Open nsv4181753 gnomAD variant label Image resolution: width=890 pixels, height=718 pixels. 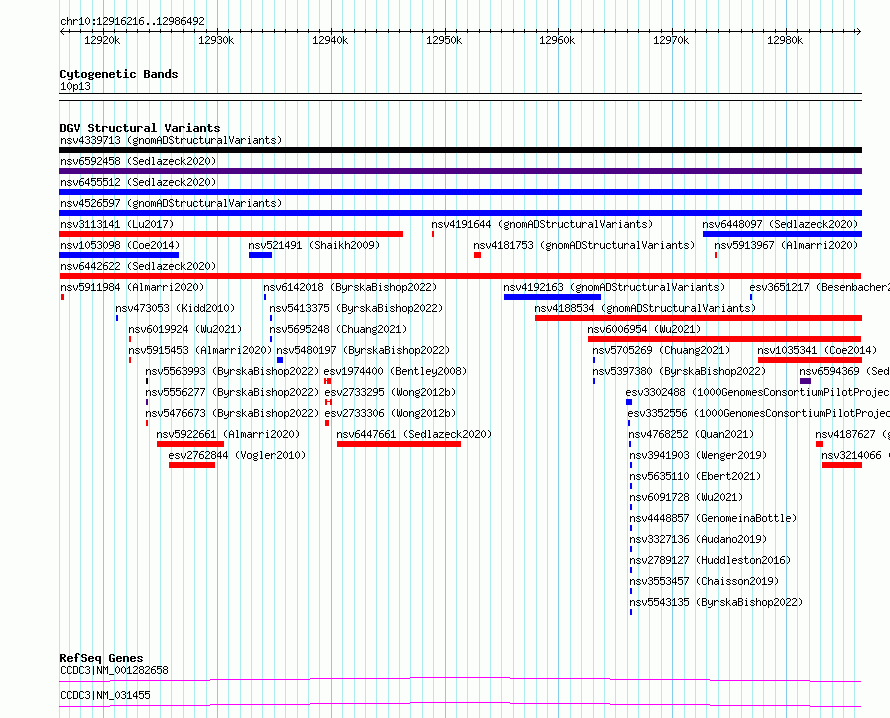[x=584, y=245]
